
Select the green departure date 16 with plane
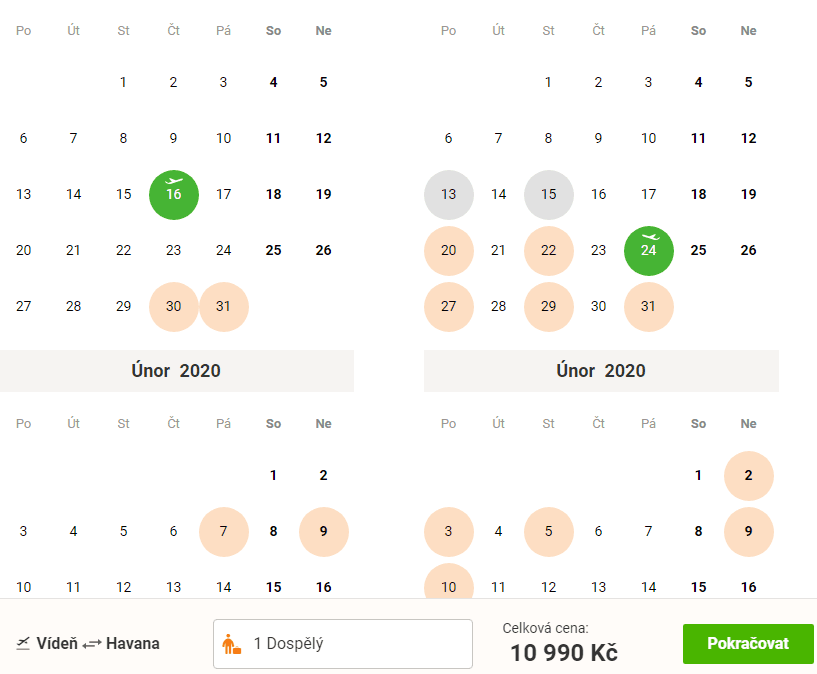174,195
